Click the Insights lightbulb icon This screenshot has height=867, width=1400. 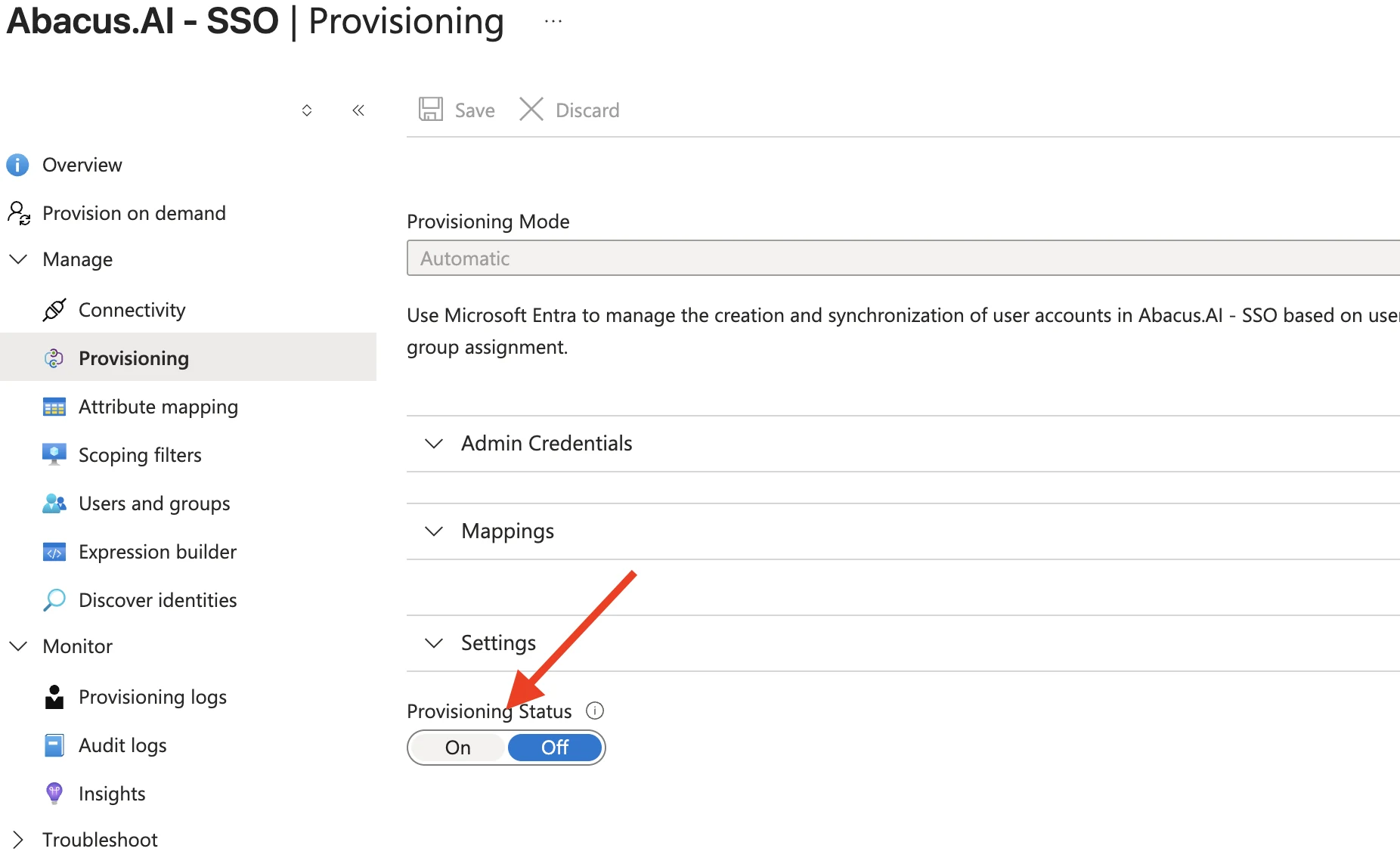[54, 793]
